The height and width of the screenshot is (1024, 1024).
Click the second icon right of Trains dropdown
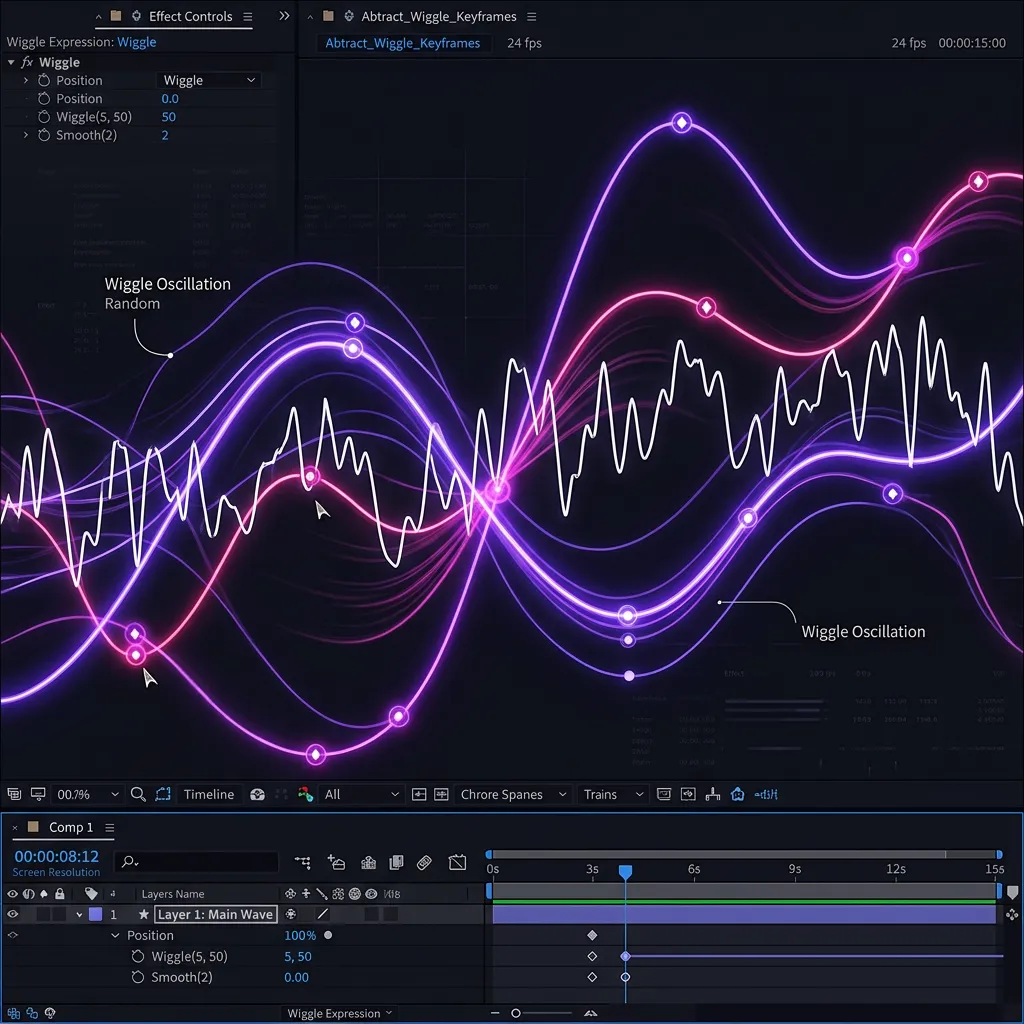pyautogui.click(x=688, y=794)
